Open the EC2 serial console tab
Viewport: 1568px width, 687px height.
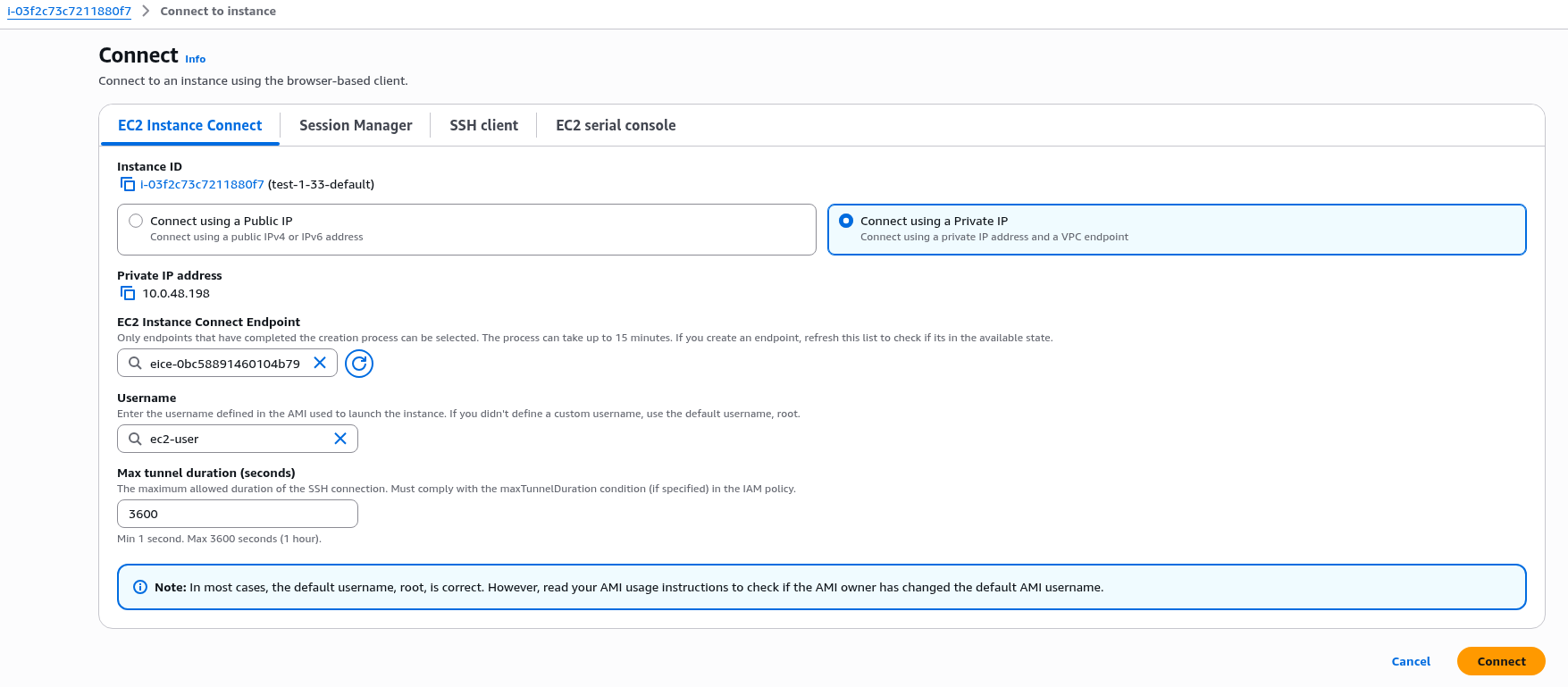click(616, 125)
